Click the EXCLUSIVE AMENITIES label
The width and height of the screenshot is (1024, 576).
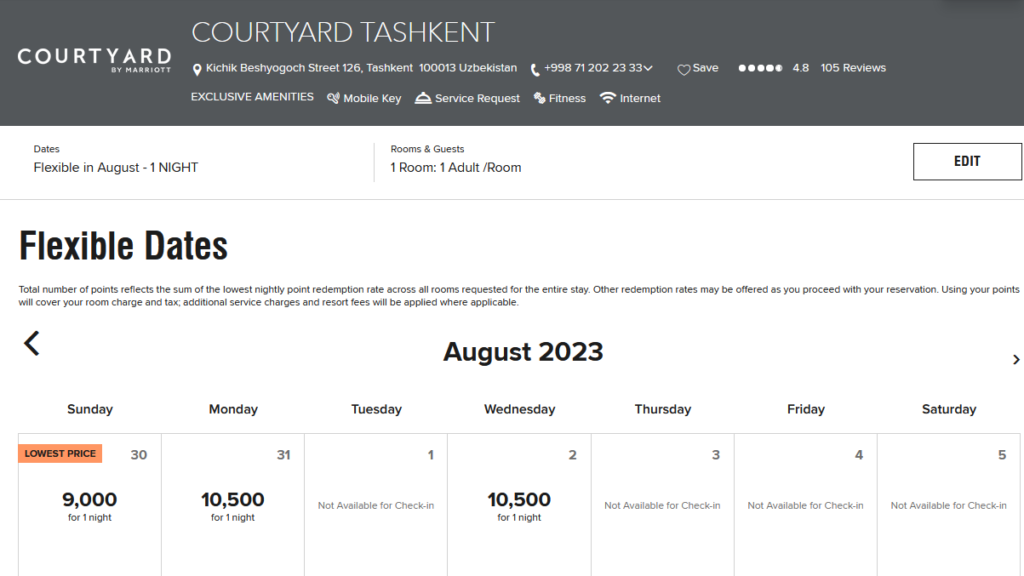pyautogui.click(x=252, y=97)
